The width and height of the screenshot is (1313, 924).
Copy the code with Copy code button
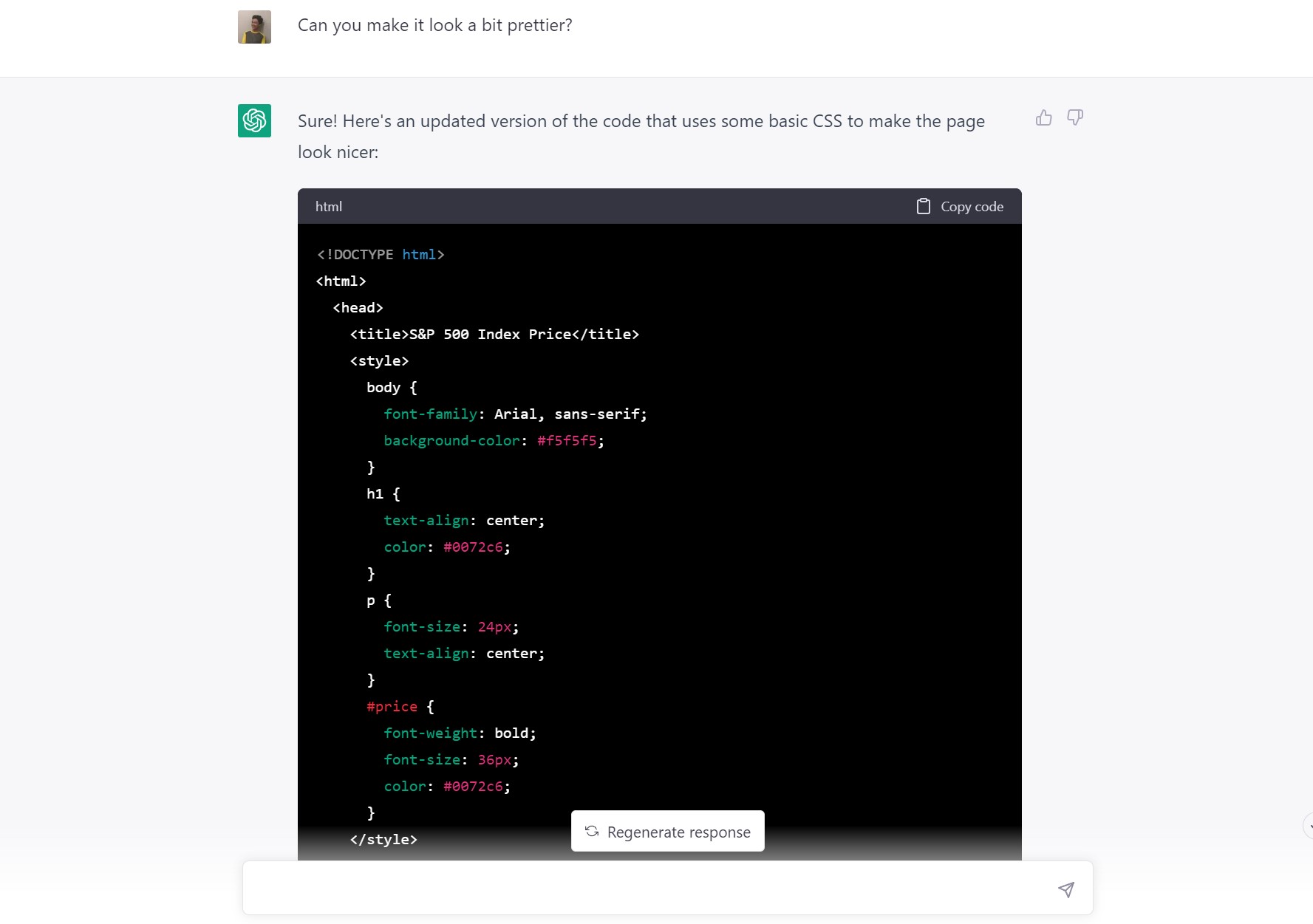point(960,206)
